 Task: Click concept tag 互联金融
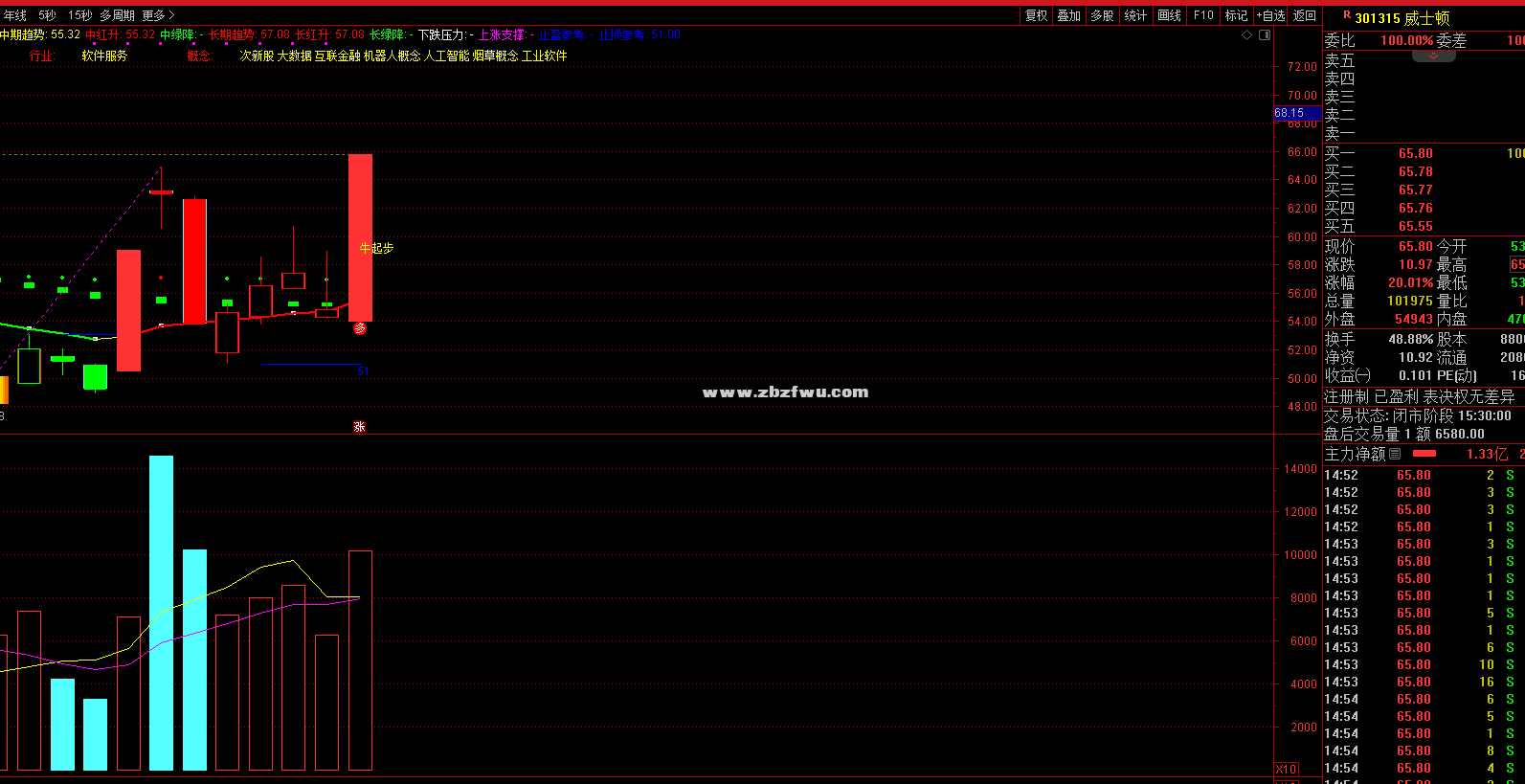[x=338, y=56]
